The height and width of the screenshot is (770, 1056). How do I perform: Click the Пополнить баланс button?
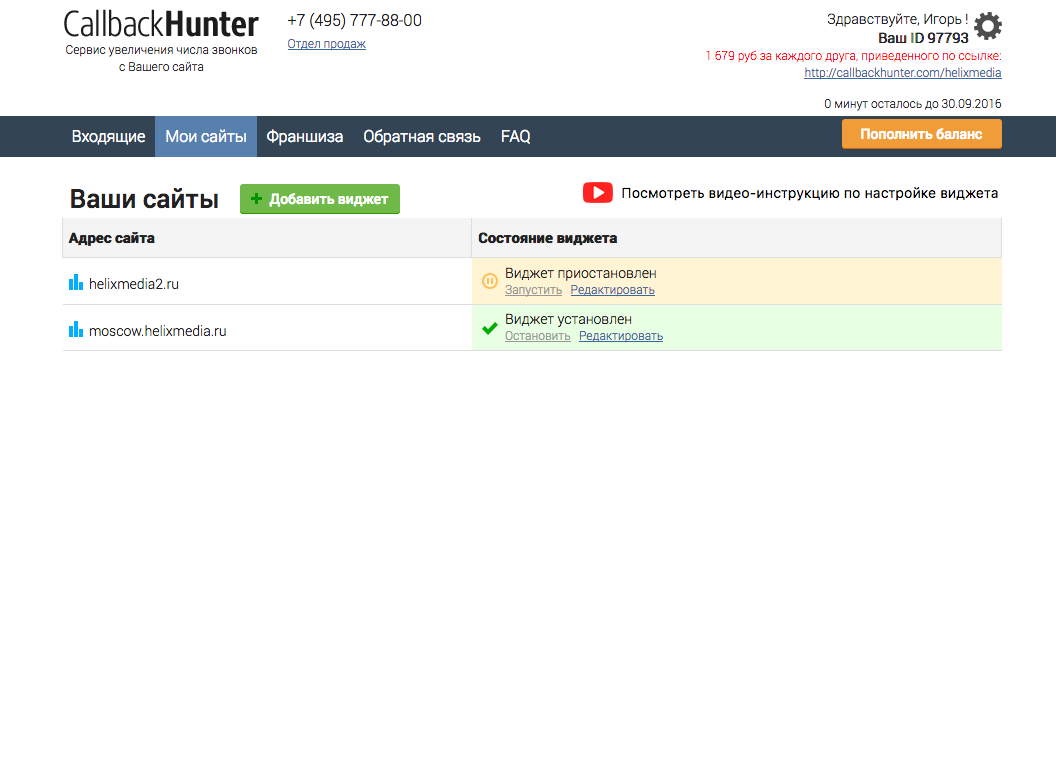(x=921, y=134)
